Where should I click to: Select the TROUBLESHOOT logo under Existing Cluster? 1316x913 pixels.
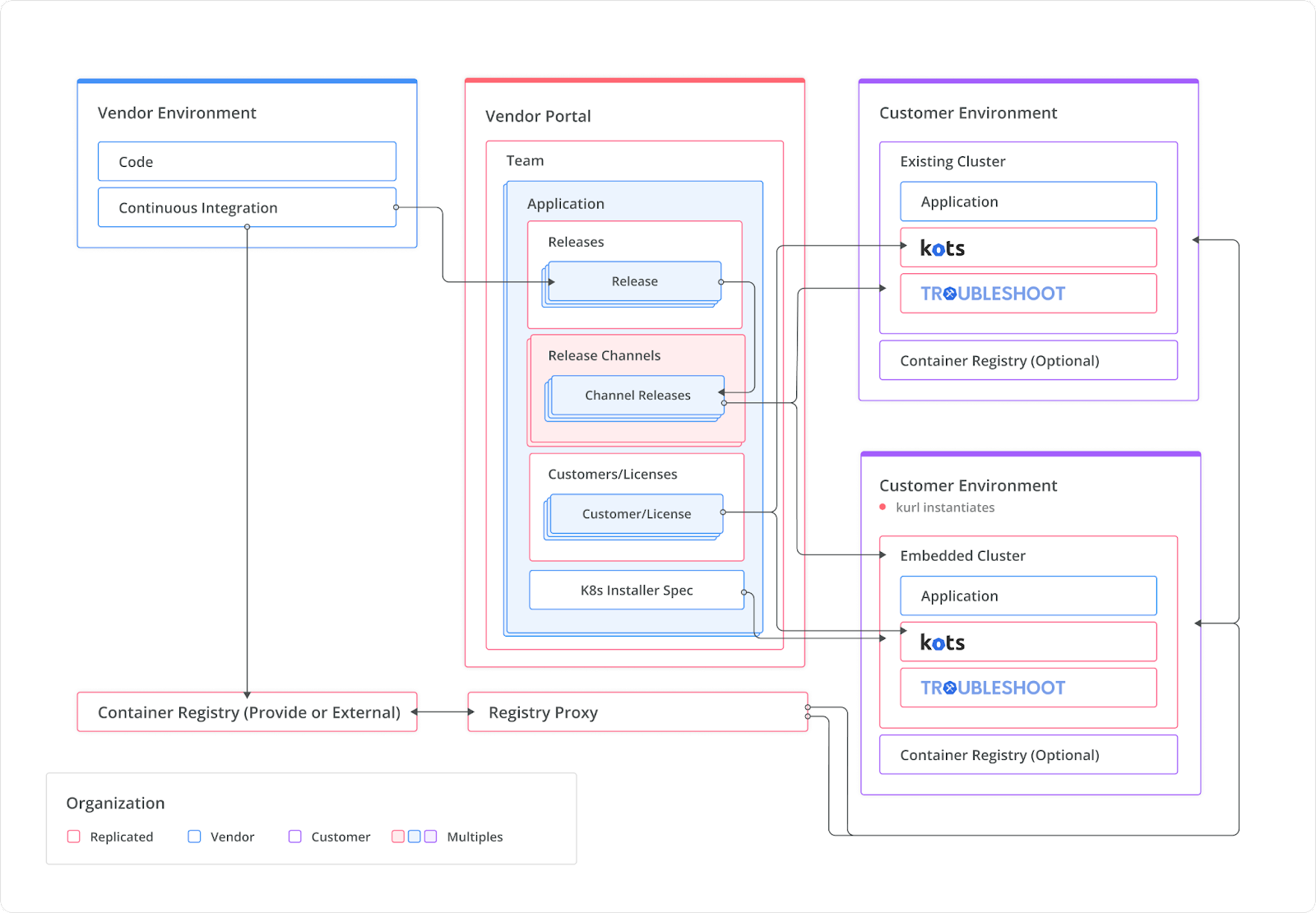992,293
